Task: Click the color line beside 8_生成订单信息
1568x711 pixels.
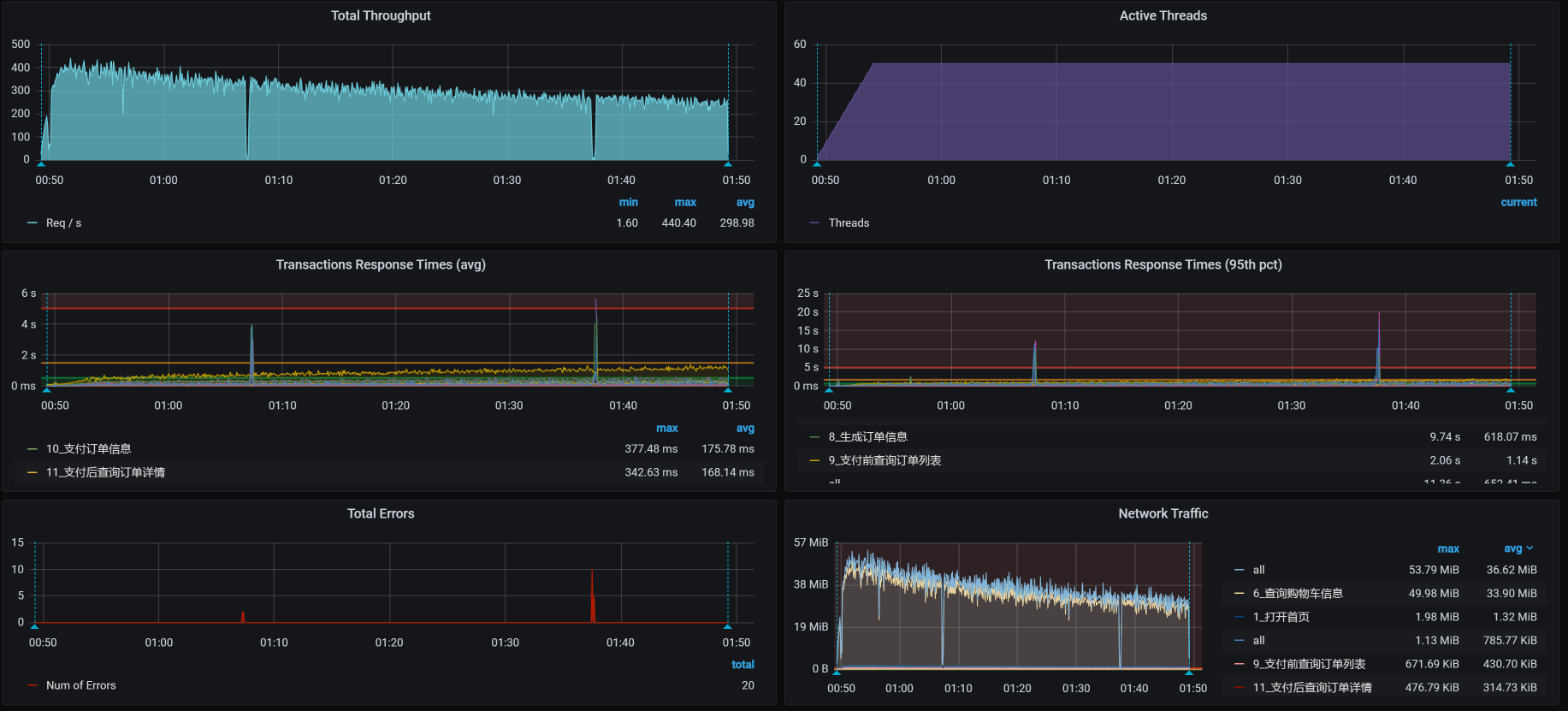Action: 814,437
